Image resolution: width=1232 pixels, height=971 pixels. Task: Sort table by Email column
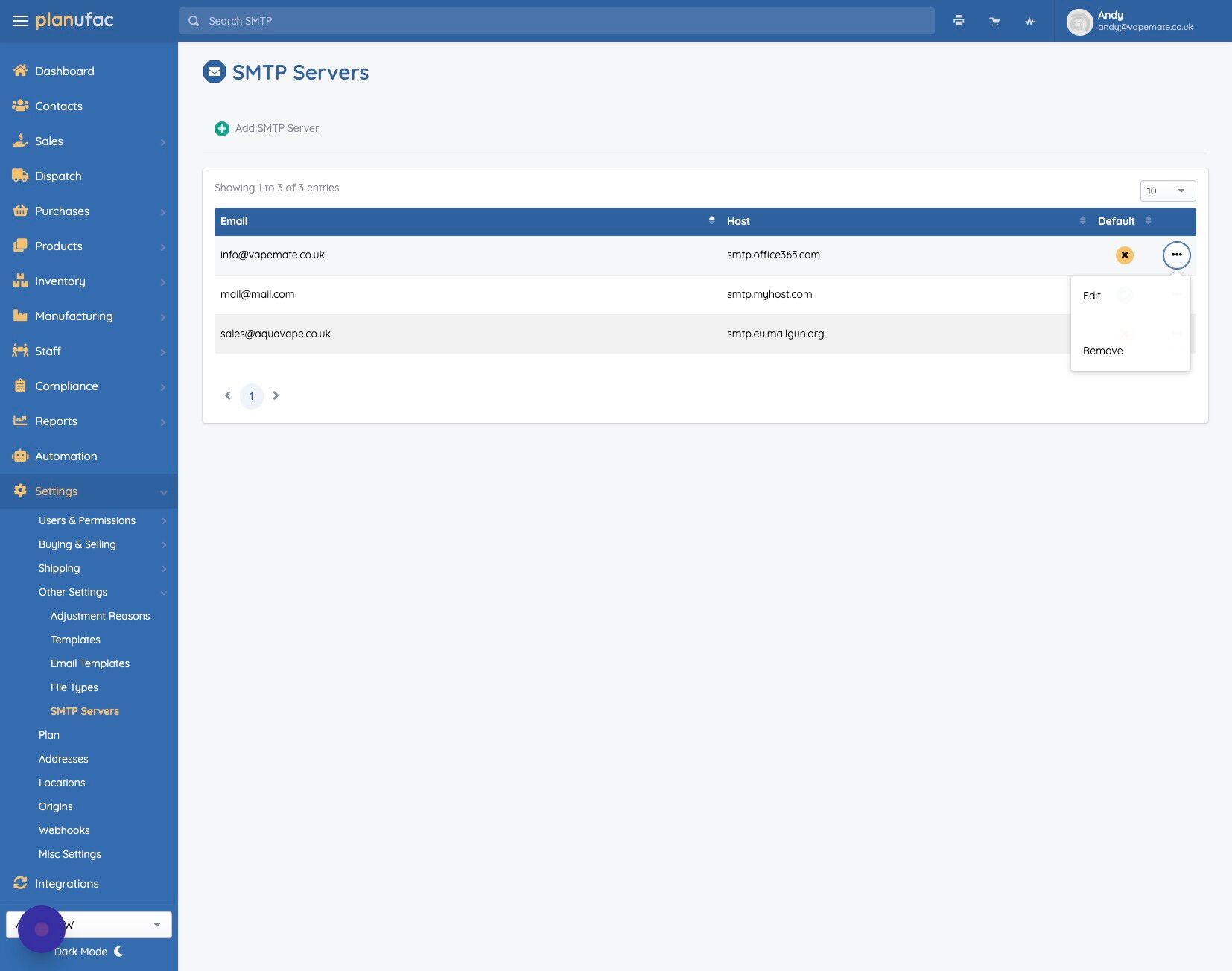point(468,221)
